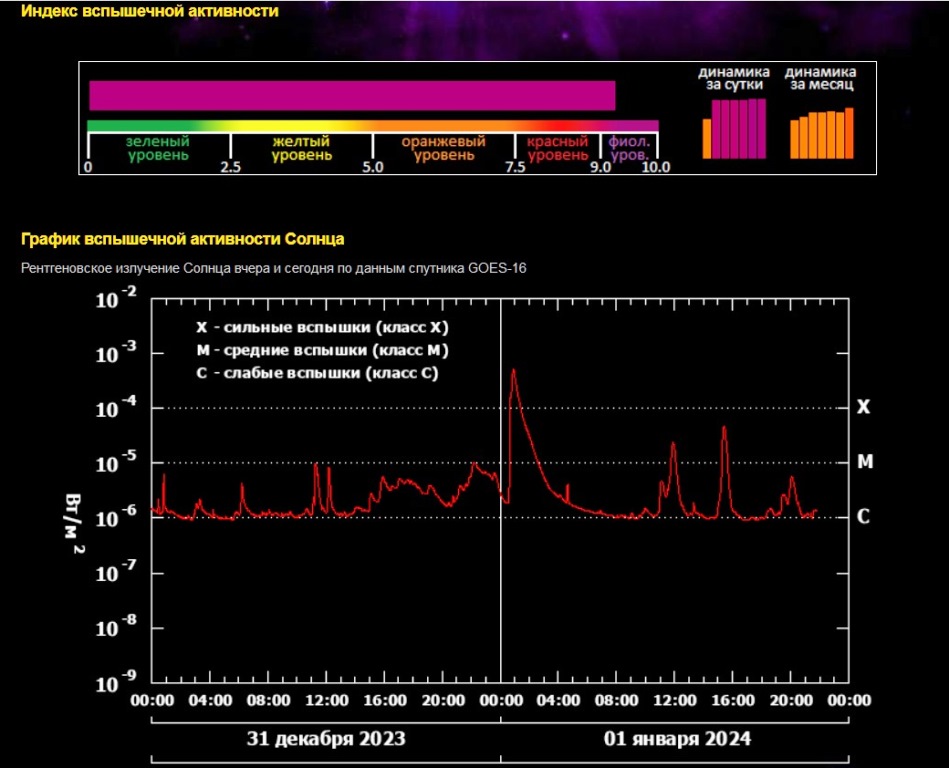Image resolution: width=949 pixels, height=768 pixels.
Task: Click 'фиол. уров.' scale label
Action: click(x=629, y=148)
